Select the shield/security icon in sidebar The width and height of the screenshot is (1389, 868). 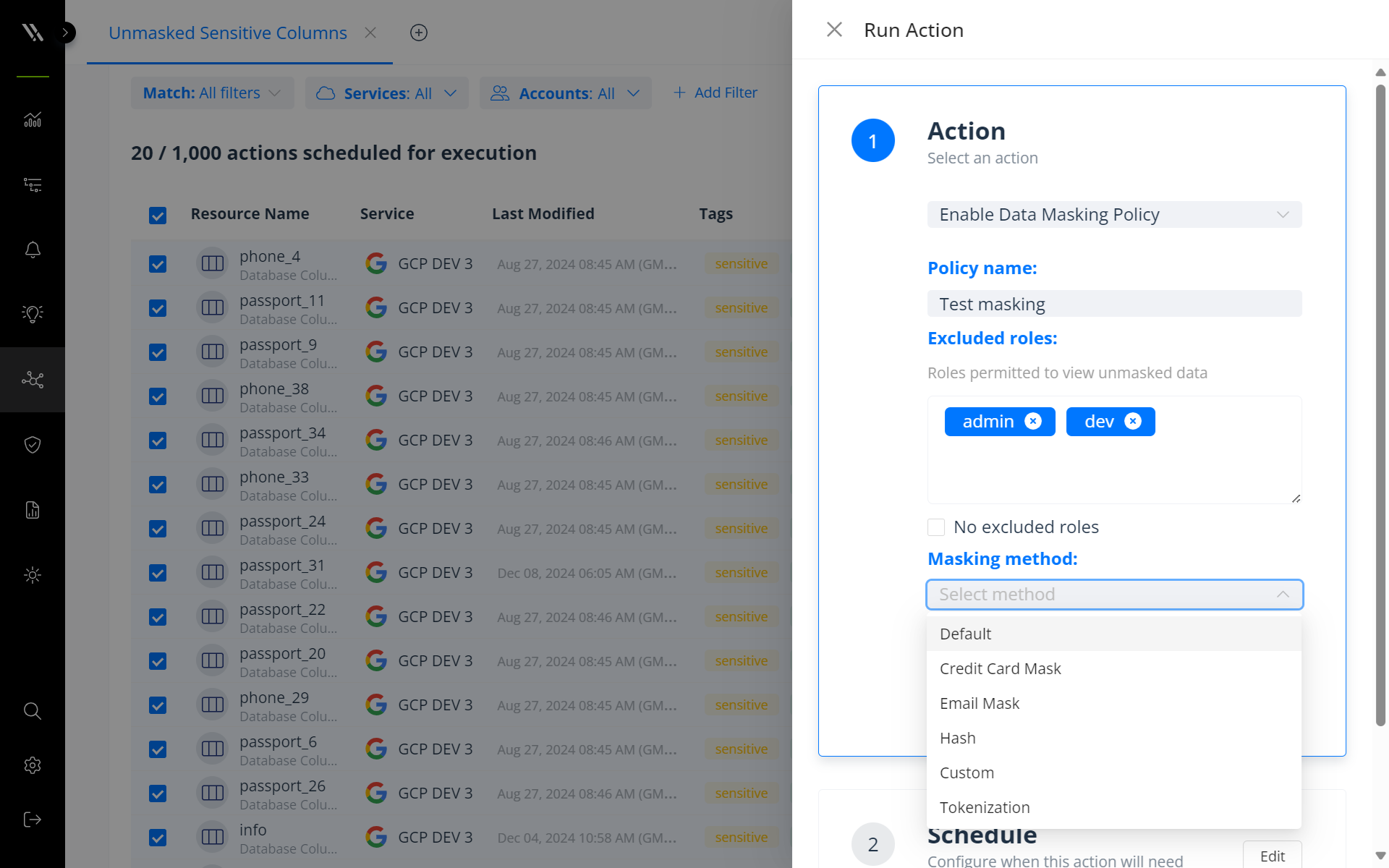click(32, 445)
